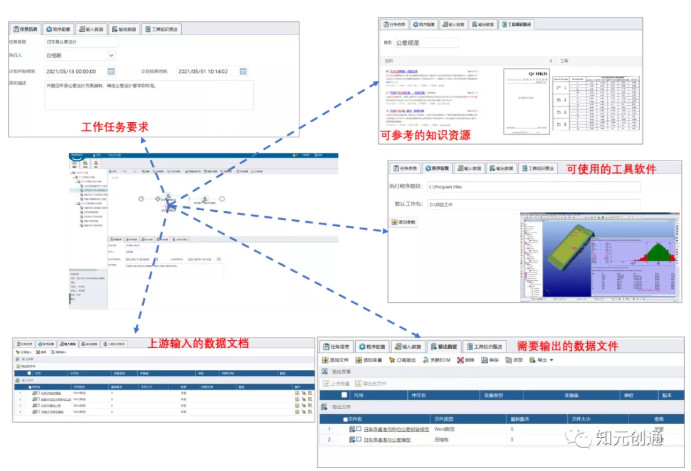Open calendar picker for planned end time 2021/05/31

[x=243, y=71]
